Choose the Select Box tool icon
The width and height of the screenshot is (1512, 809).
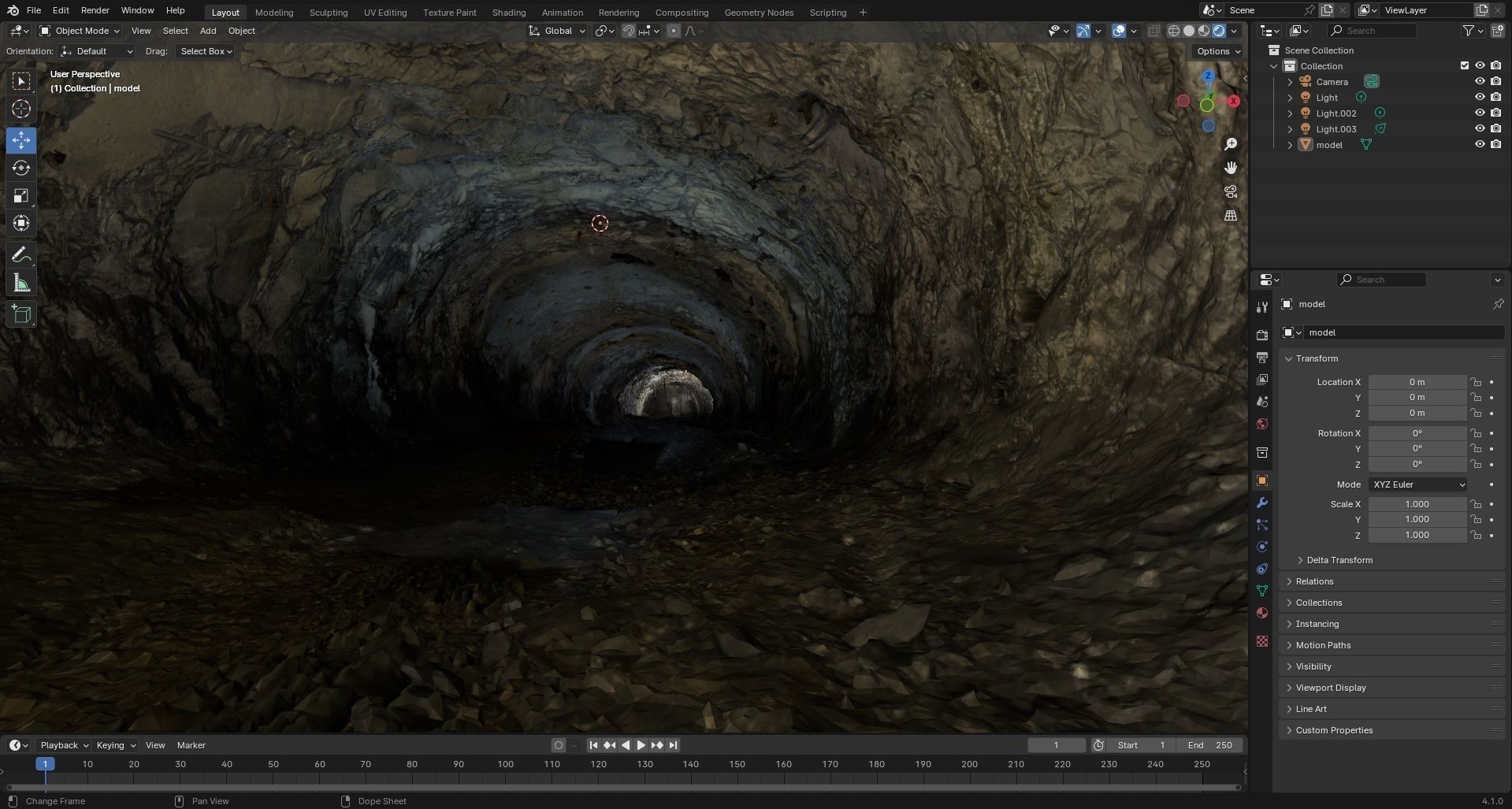[21, 81]
